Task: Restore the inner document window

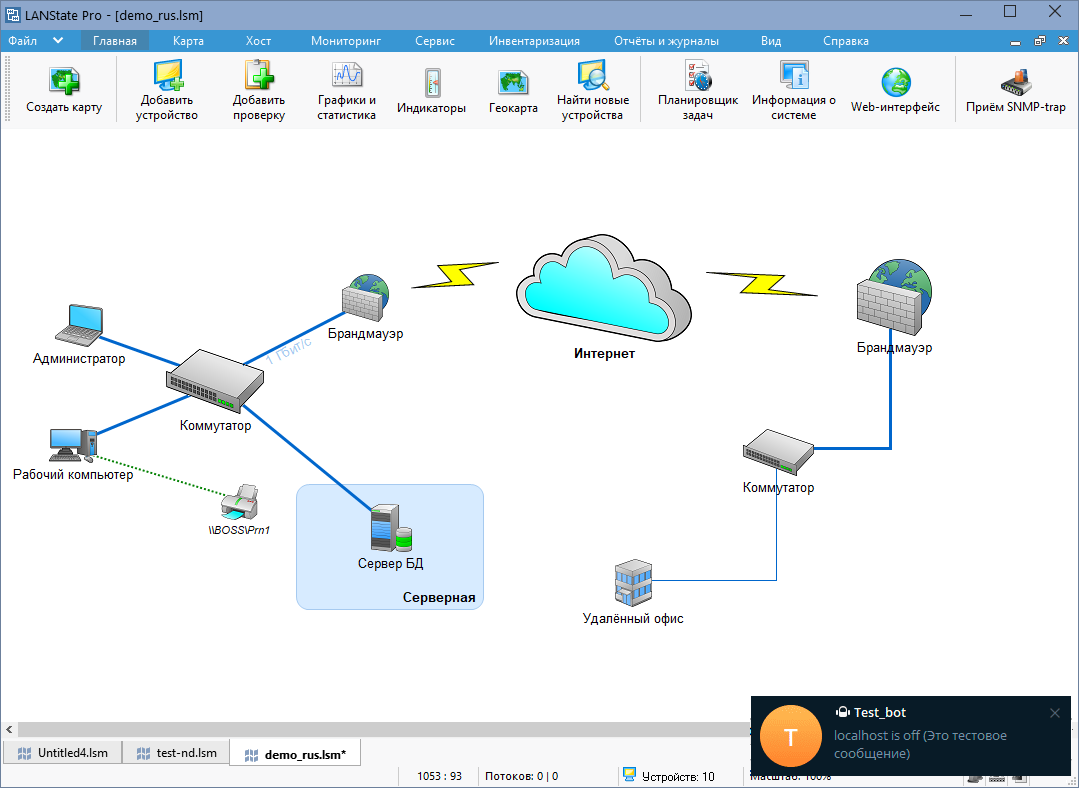Action: [1040, 41]
